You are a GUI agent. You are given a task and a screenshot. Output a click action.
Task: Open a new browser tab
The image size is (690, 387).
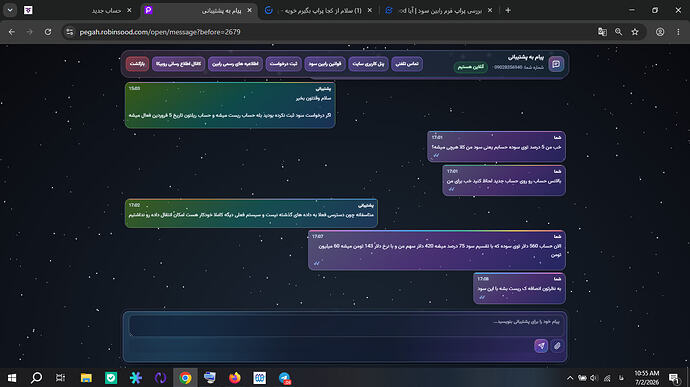[x=508, y=10]
